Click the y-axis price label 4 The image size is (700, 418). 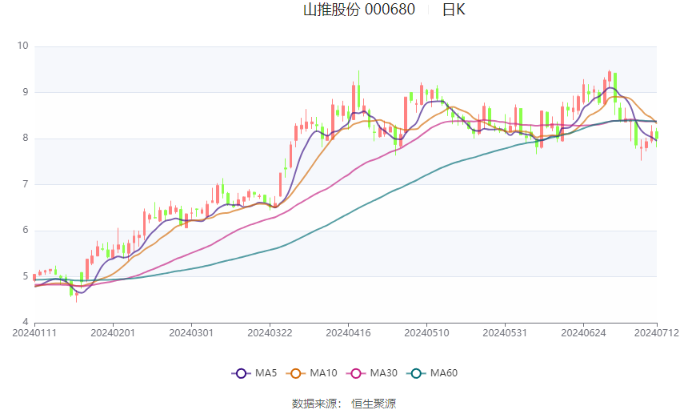click(25, 323)
